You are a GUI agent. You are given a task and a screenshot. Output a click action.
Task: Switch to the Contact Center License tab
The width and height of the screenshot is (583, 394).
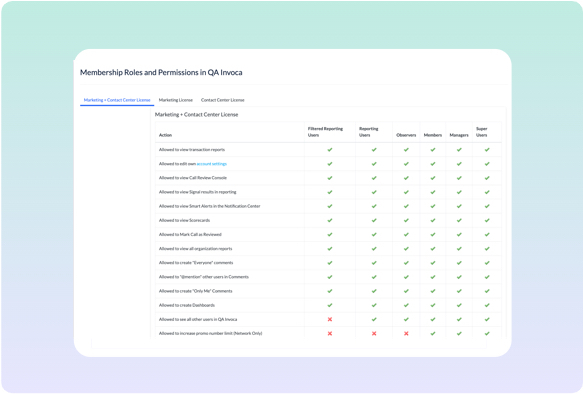223,100
